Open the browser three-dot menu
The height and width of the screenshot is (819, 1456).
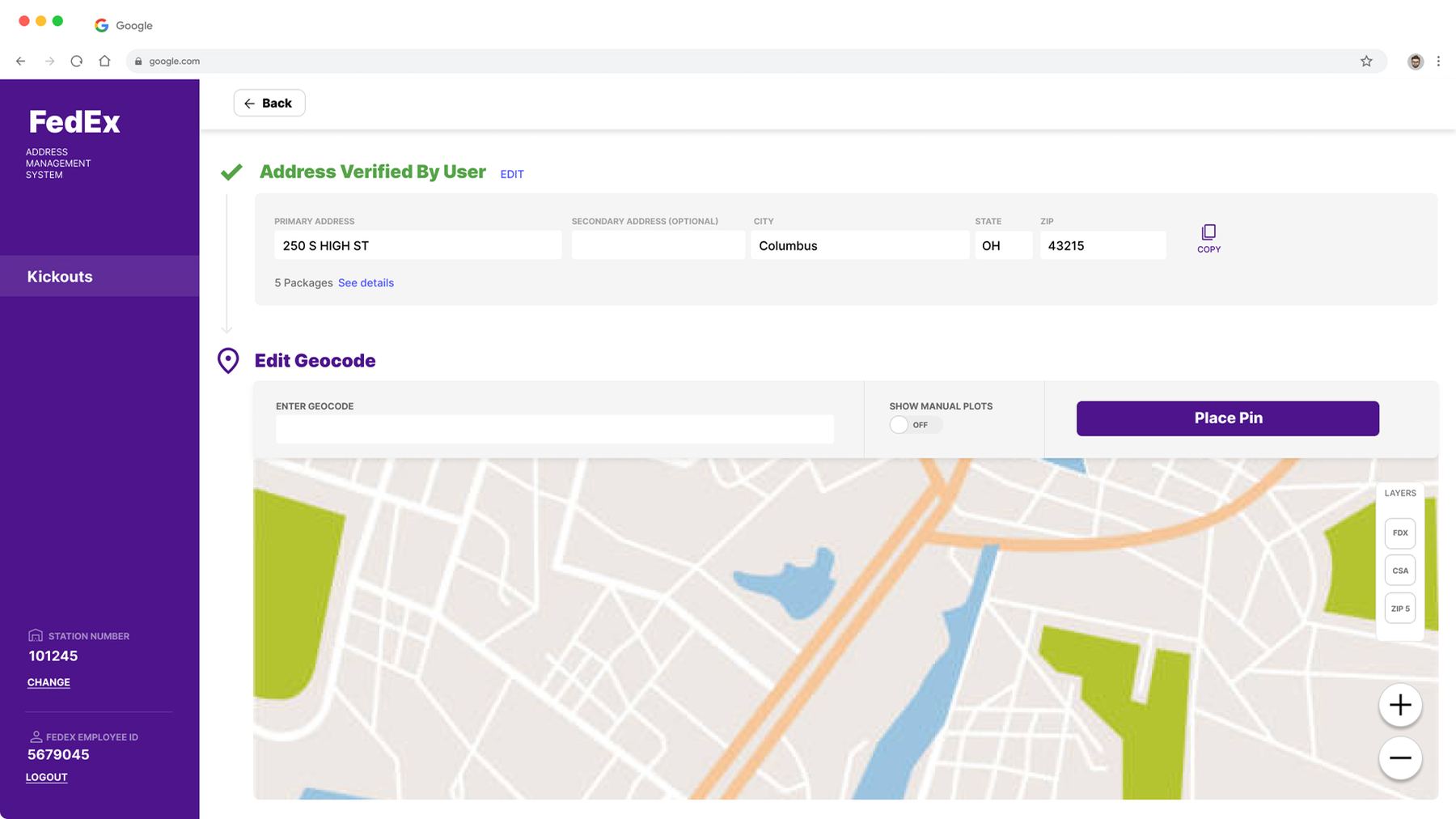[x=1438, y=62]
